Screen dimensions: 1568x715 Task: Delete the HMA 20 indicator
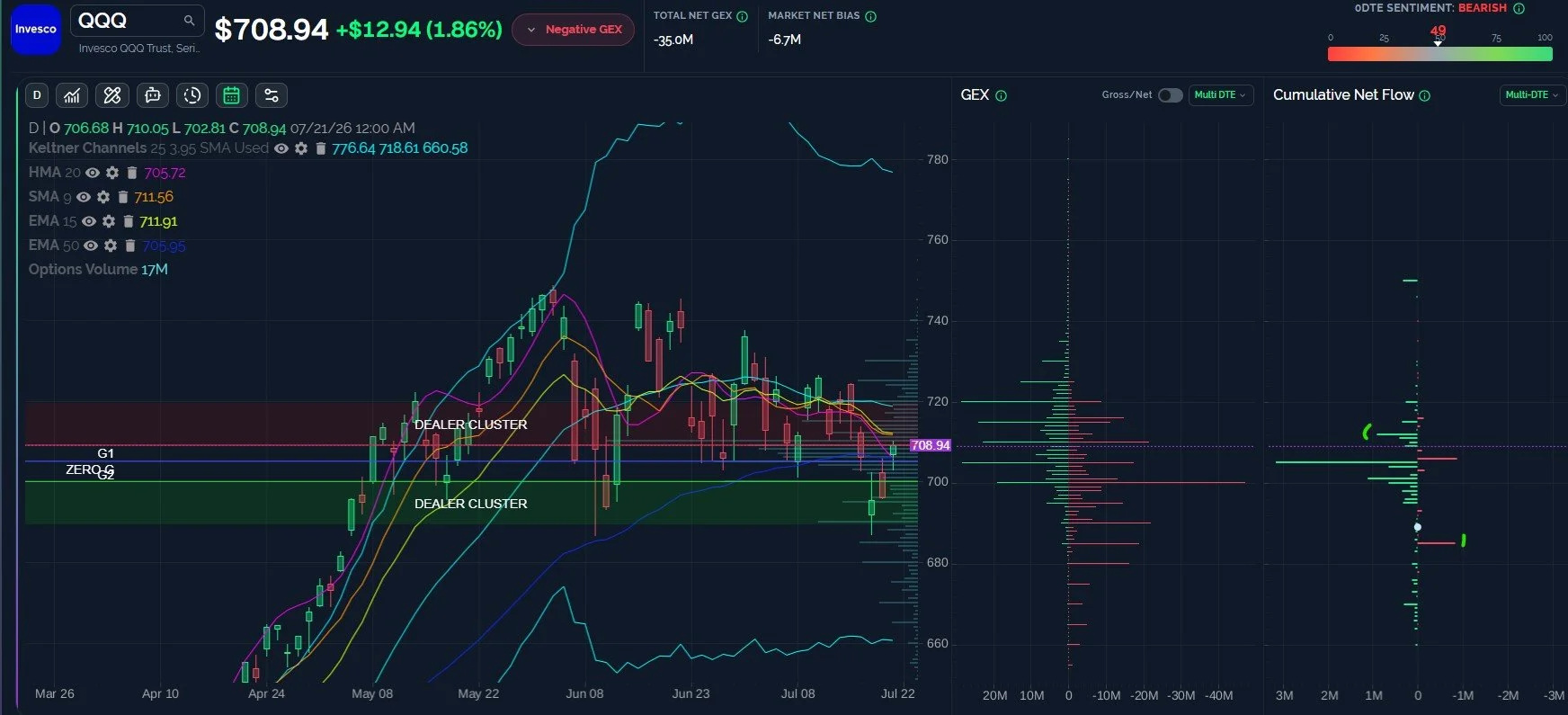click(x=131, y=173)
